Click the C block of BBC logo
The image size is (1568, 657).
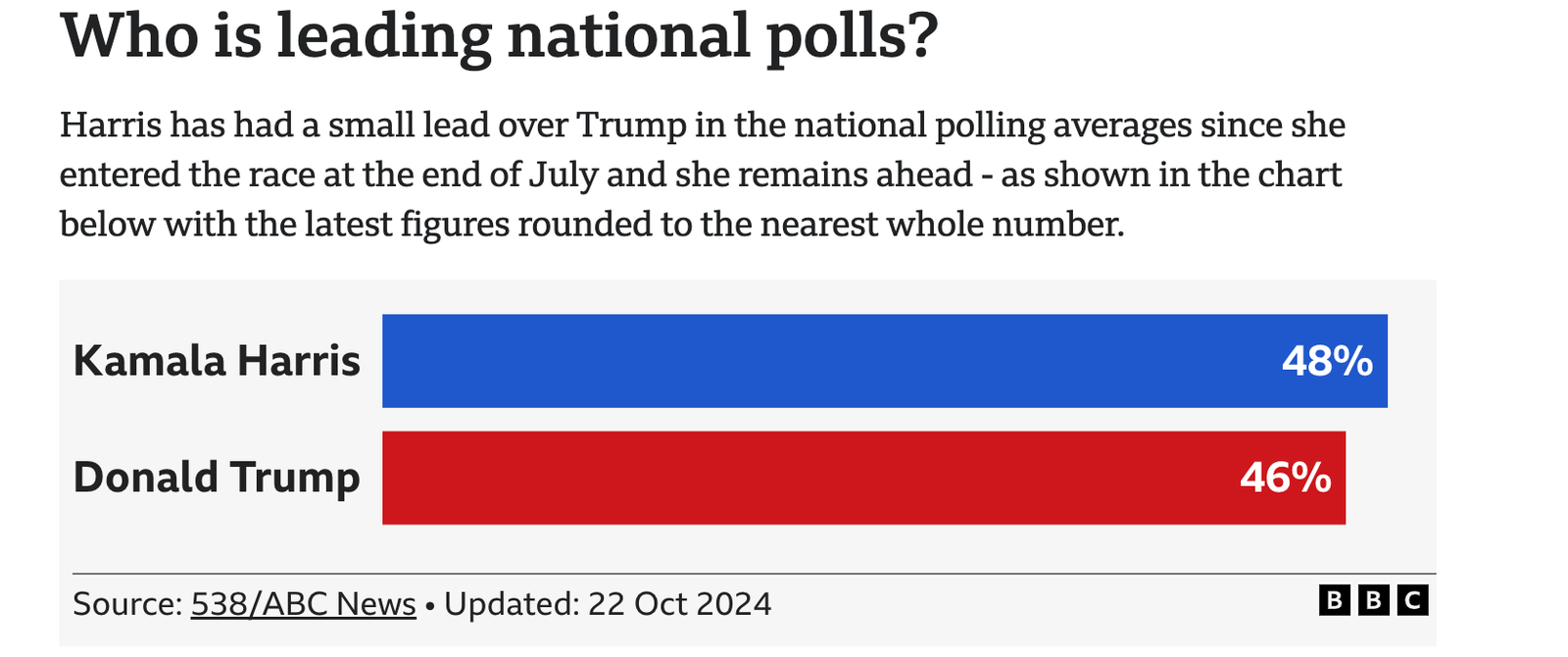tap(1412, 600)
